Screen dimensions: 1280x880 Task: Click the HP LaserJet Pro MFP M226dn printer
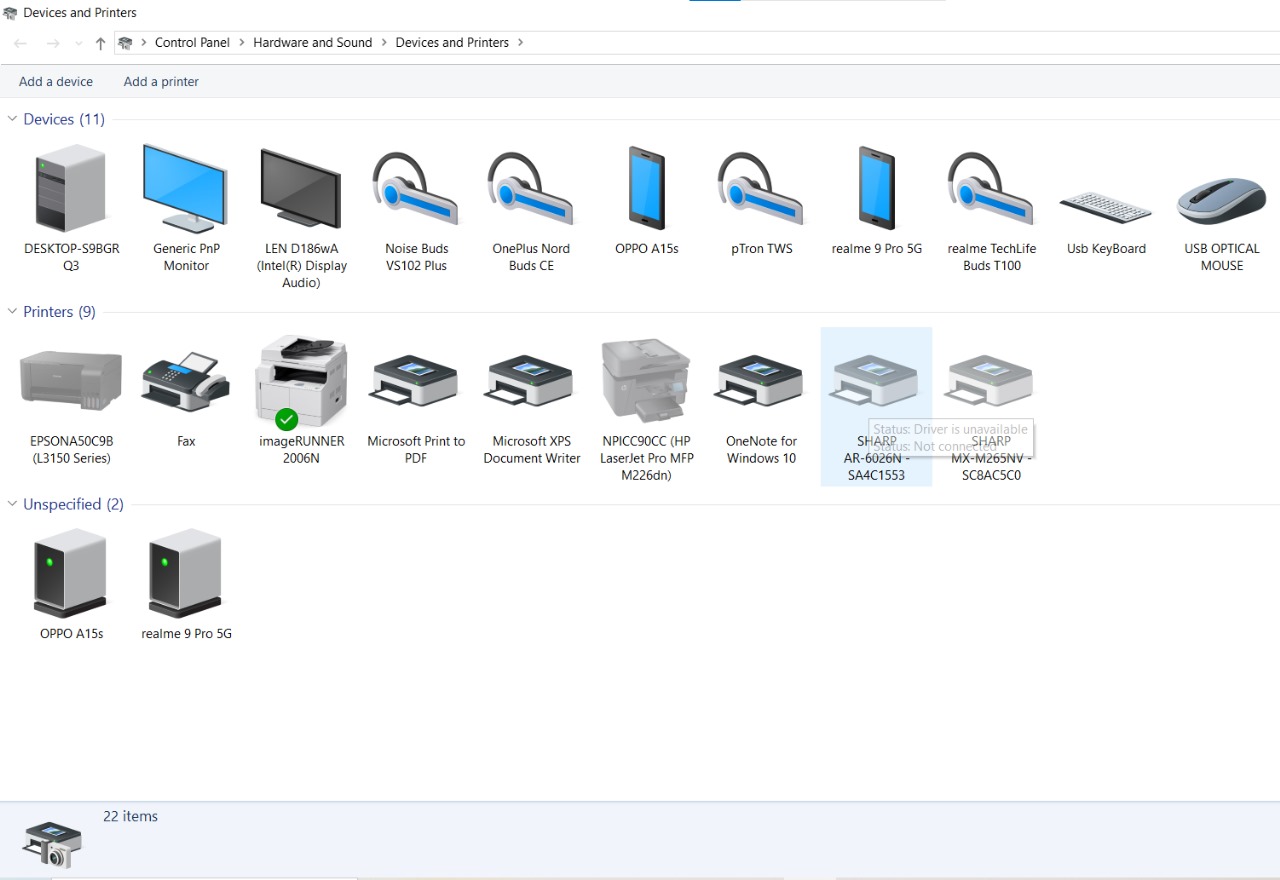[x=646, y=382]
